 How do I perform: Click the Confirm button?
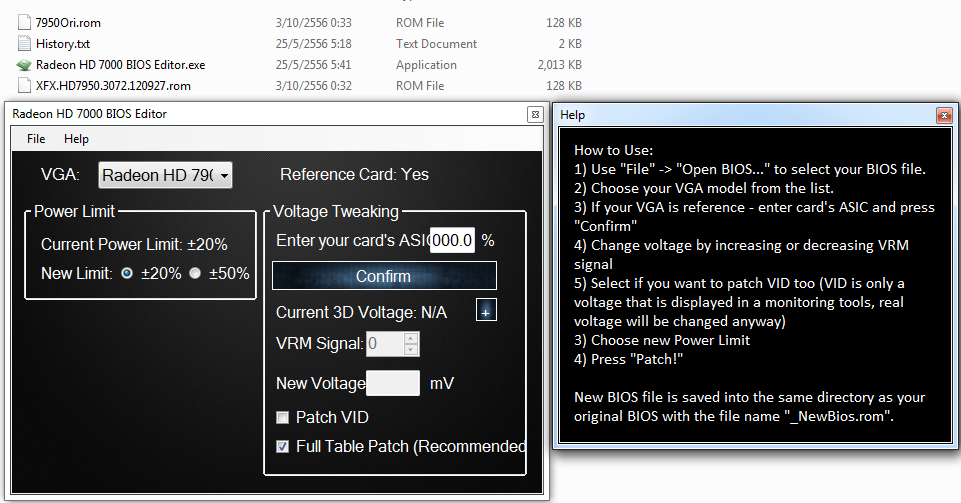pos(384,276)
